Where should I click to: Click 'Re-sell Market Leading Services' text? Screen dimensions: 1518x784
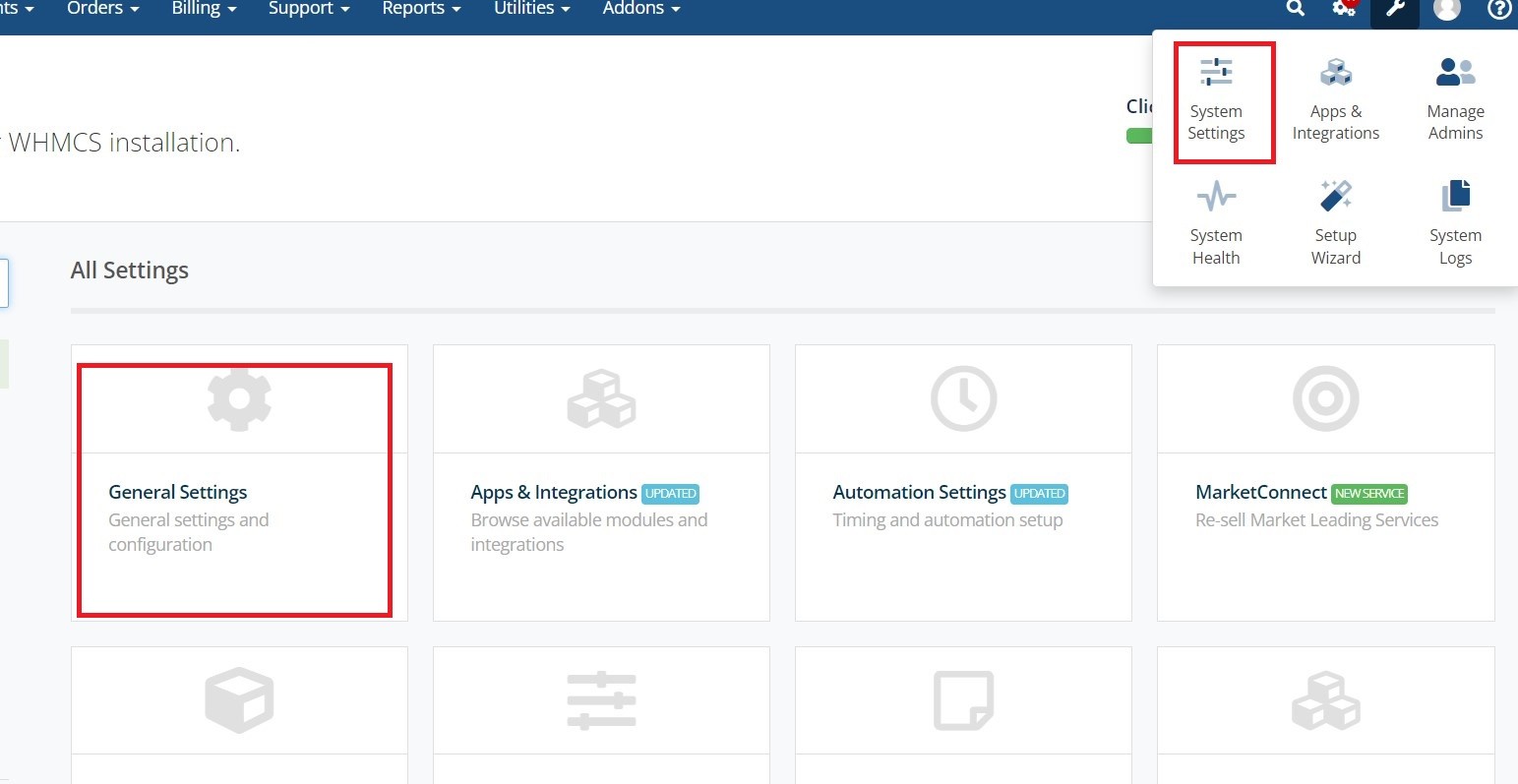1316,520
